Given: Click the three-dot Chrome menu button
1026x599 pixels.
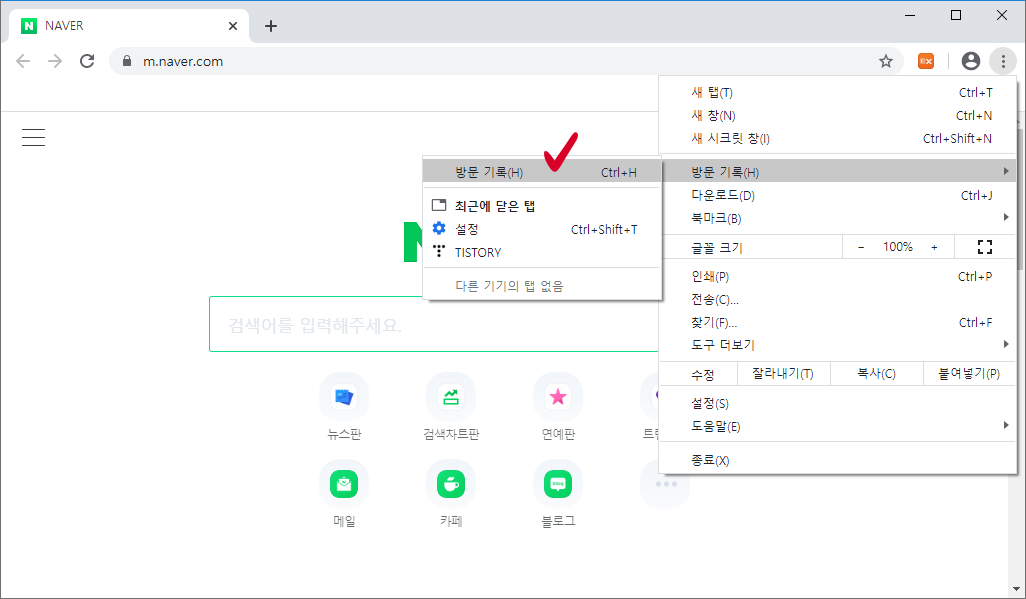Looking at the screenshot, I should 1003,62.
